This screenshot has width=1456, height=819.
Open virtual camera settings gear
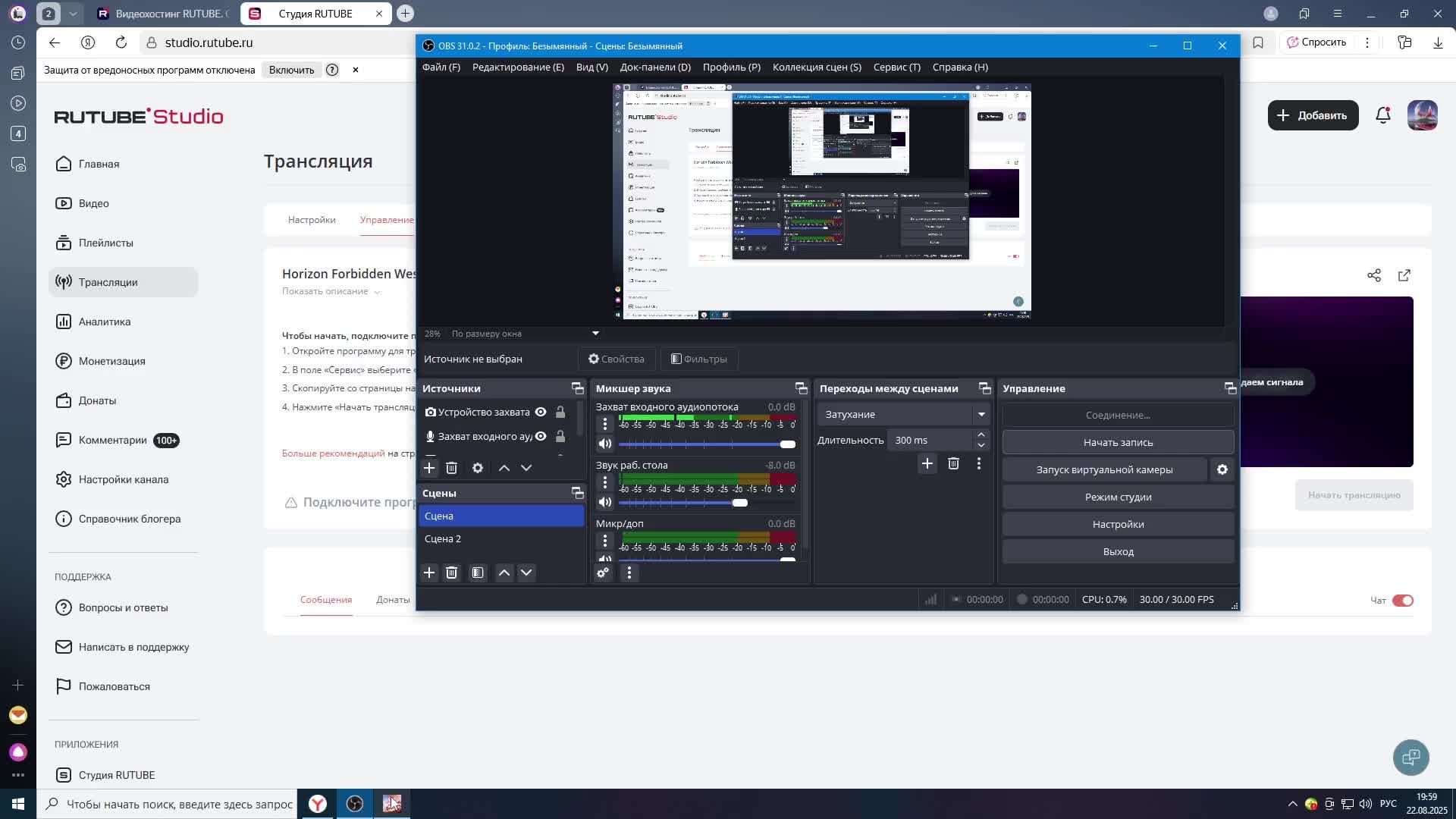click(x=1222, y=469)
